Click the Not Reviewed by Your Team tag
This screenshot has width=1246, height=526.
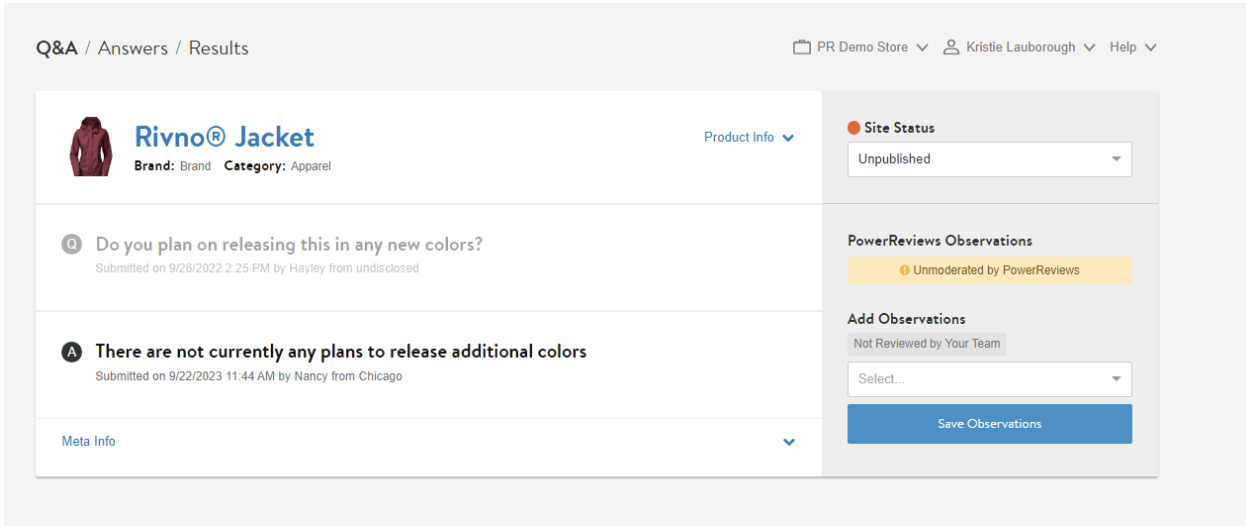pyautogui.click(x=927, y=343)
